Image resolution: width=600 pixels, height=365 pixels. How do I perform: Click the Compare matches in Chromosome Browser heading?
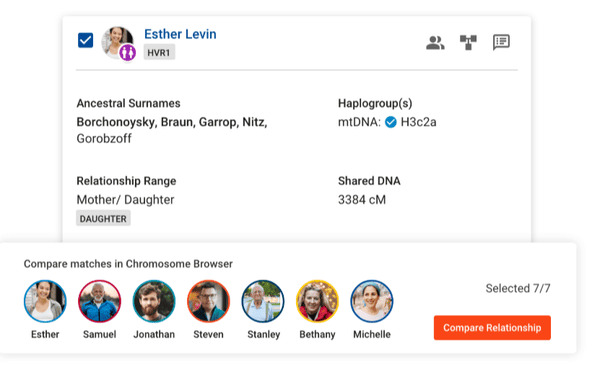pyautogui.click(x=128, y=264)
